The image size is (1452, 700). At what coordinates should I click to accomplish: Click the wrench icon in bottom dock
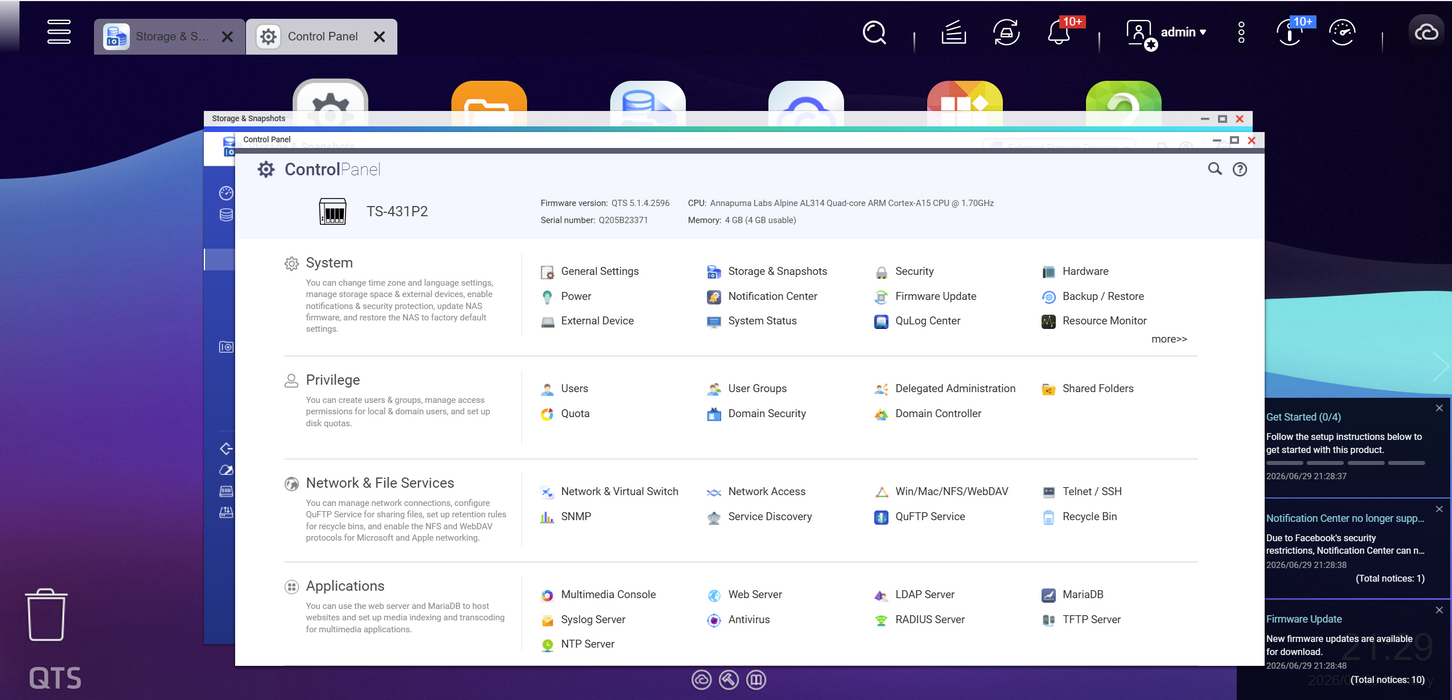coord(728,680)
